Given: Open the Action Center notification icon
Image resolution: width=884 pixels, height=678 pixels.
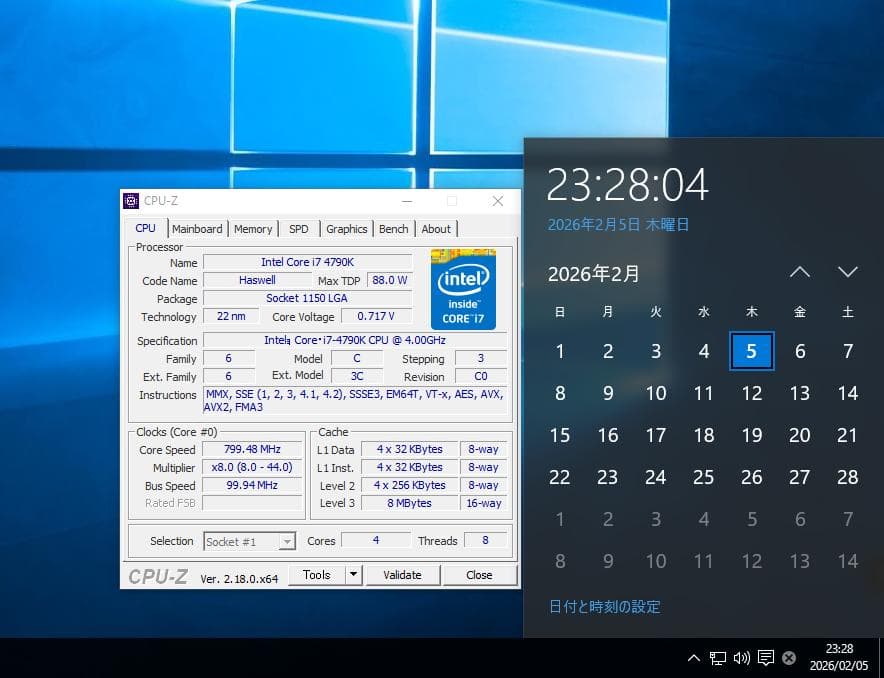Looking at the screenshot, I should coord(766,658).
